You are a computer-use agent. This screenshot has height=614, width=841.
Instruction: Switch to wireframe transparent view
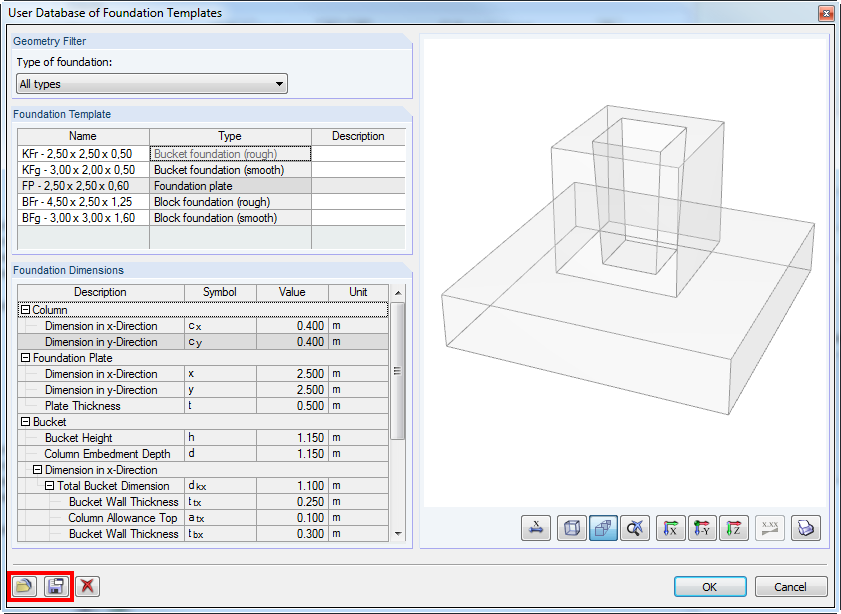(x=572, y=528)
